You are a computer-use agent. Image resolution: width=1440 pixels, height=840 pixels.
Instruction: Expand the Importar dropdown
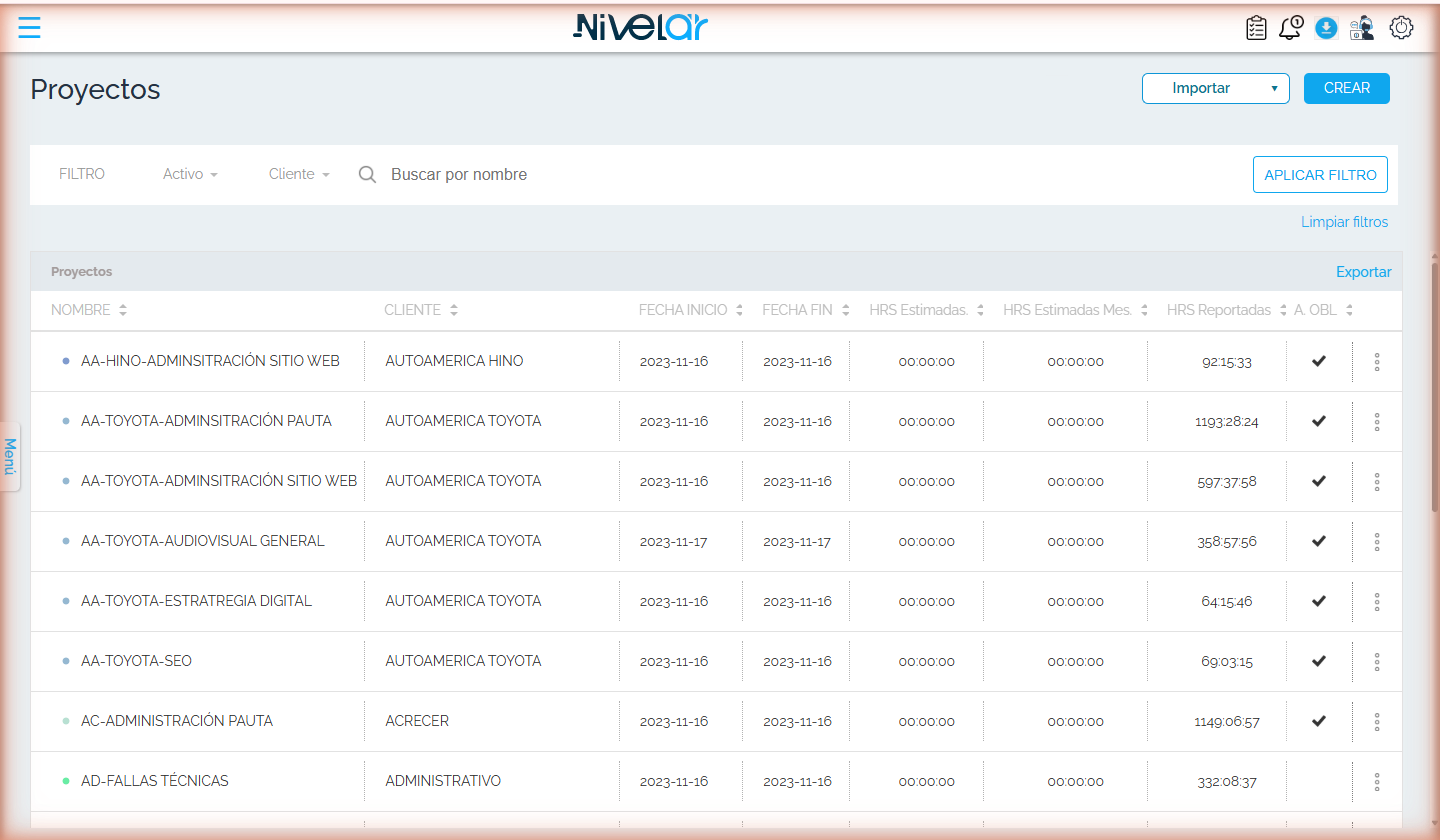pos(1216,88)
